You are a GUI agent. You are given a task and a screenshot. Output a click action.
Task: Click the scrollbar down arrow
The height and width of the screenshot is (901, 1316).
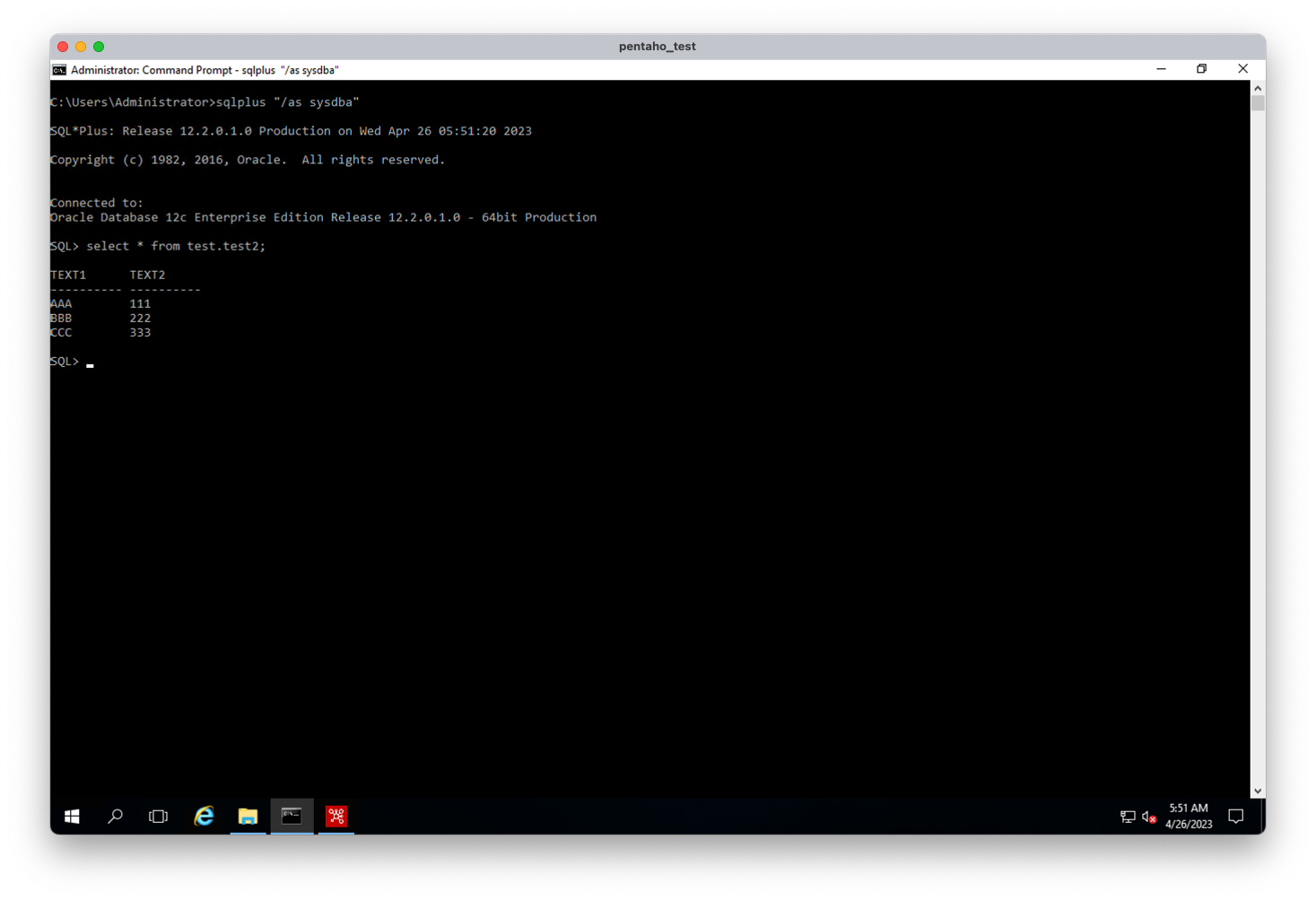pos(1258,791)
